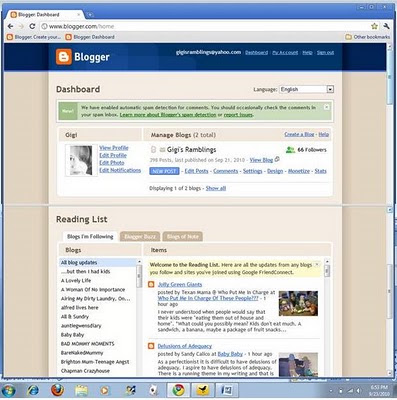Click the 66 Followers icon
The width and height of the screenshot is (397, 400).
pos(290,150)
